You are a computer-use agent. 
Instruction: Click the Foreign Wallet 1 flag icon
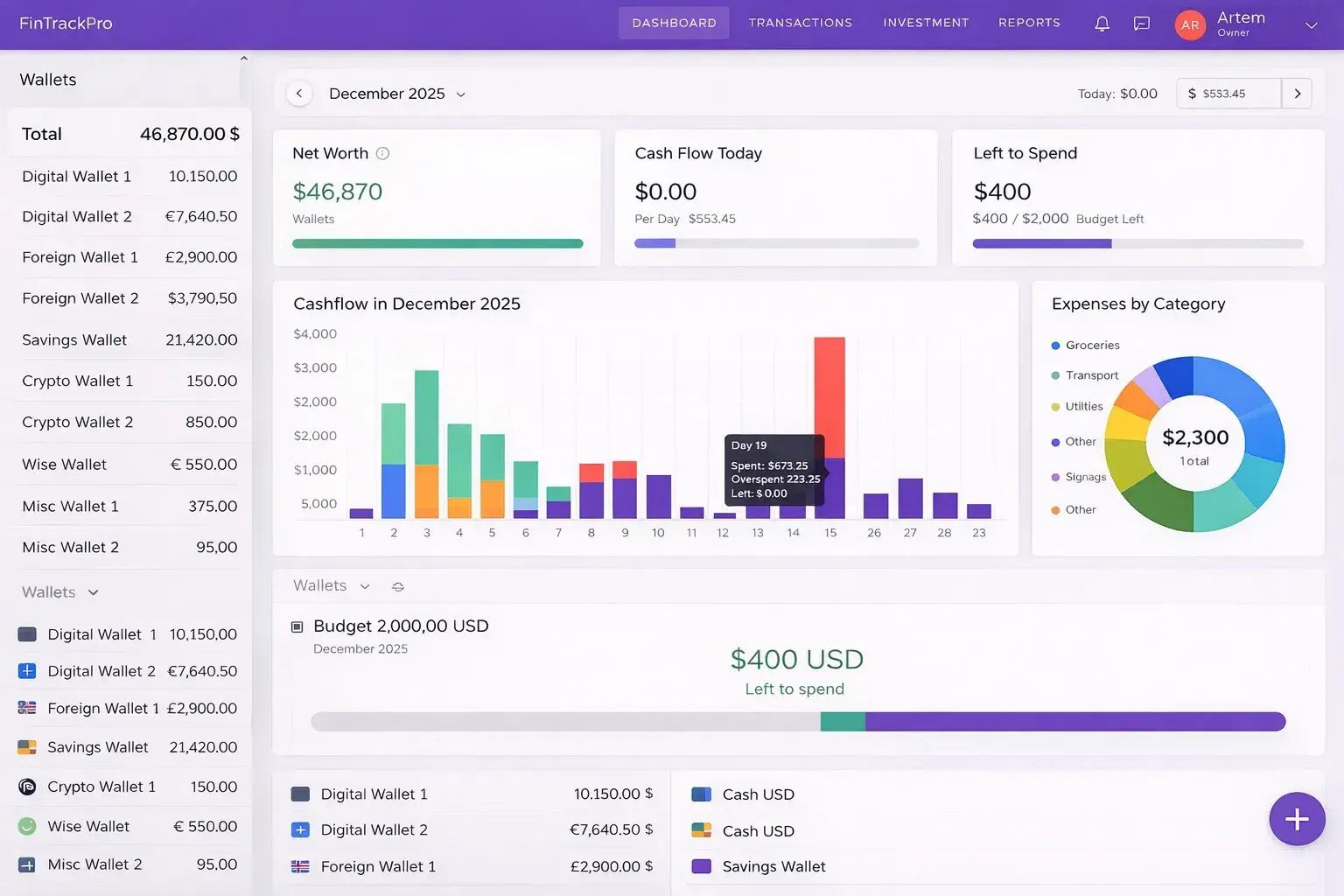click(27, 708)
